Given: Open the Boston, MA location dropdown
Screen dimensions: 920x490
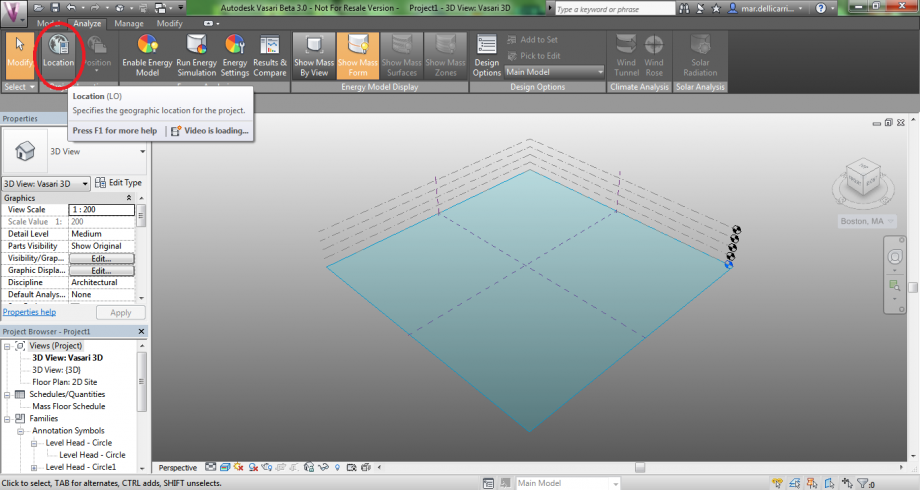Looking at the screenshot, I should pyautogui.click(x=867, y=221).
